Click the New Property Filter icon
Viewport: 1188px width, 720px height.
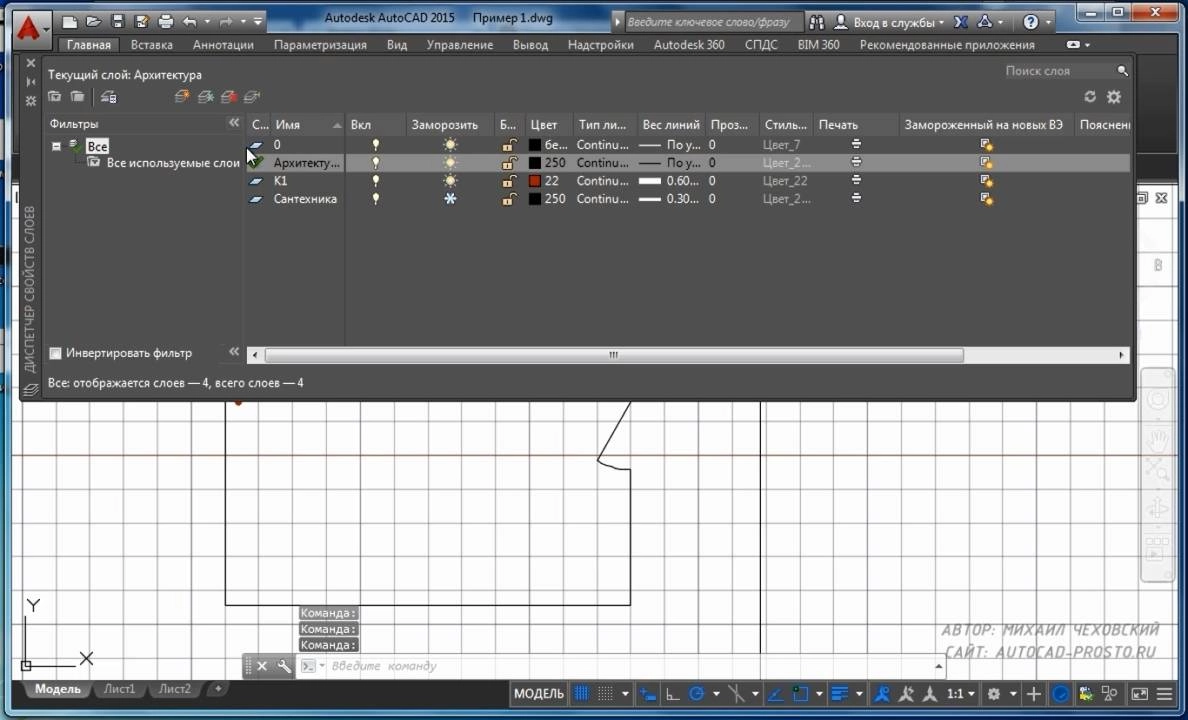55,96
